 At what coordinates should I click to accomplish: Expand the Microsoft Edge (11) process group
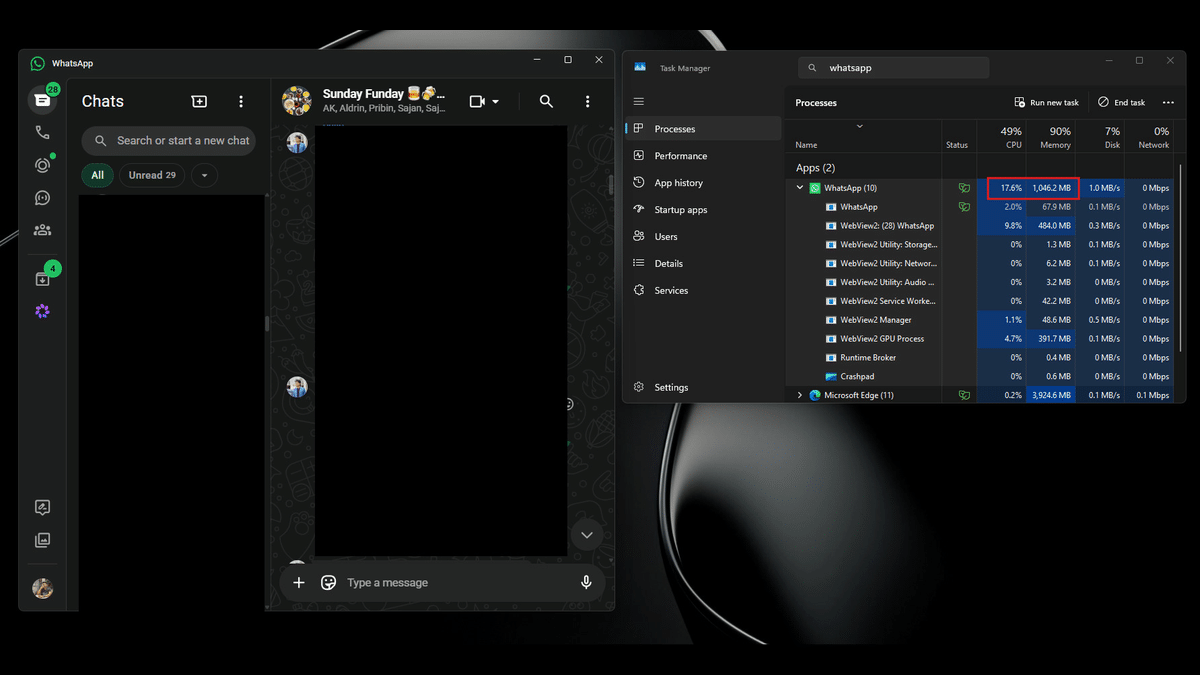pyautogui.click(x=800, y=395)
